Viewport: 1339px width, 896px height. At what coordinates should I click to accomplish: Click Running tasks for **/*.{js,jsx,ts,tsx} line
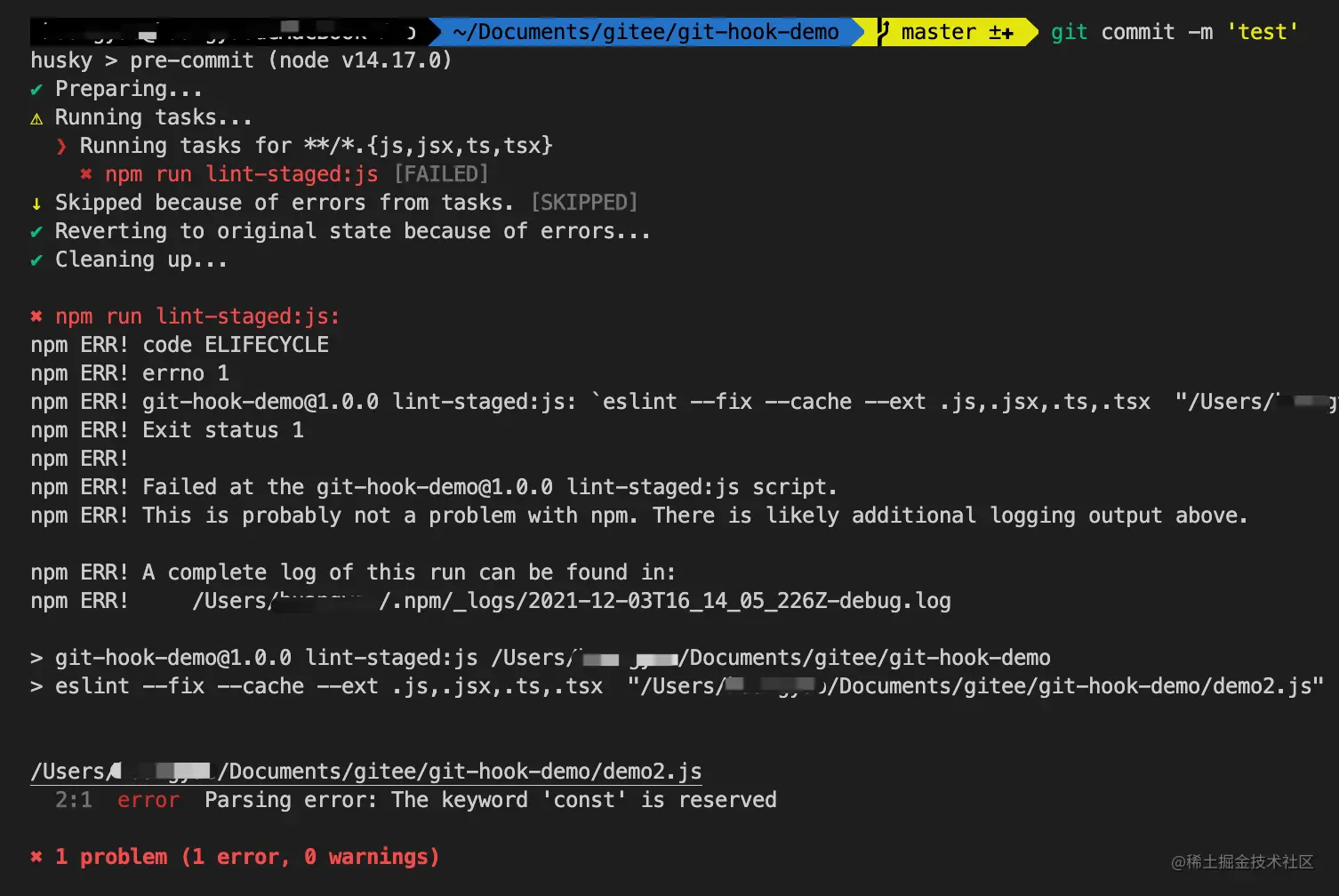(x=316, y=146)
